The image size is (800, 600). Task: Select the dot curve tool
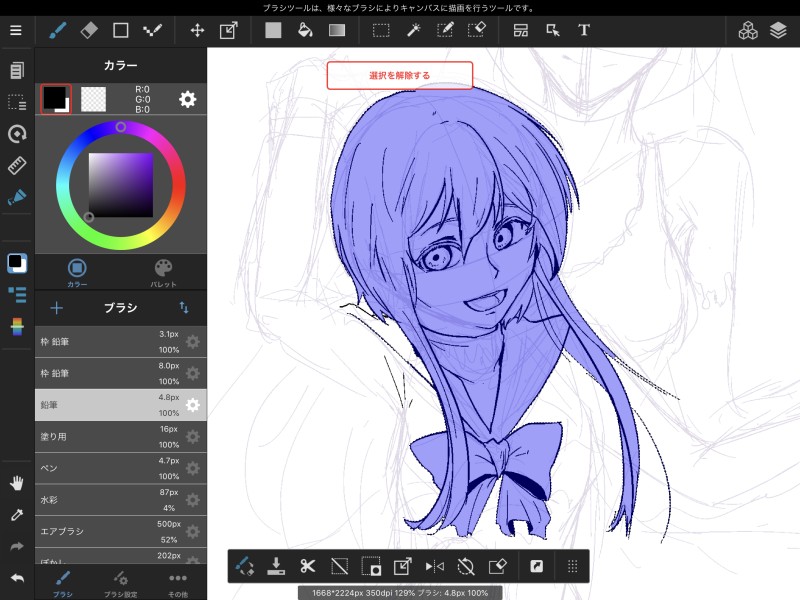click(x=152, y=30)
